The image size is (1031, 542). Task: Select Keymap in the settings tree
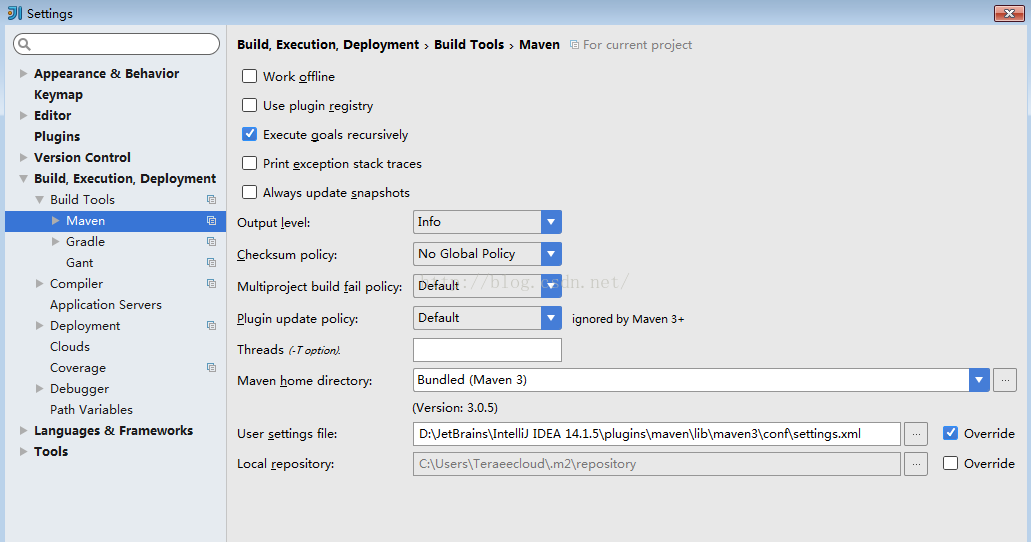[59, 95]
